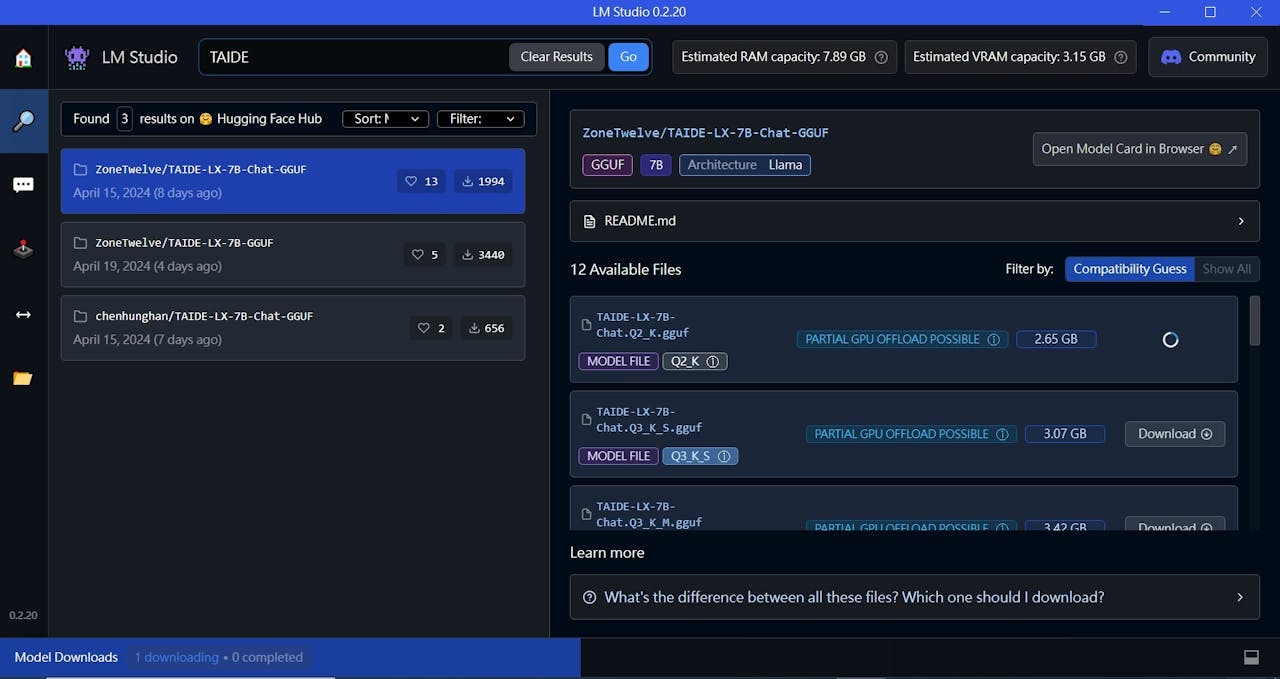The width and height of the screenshot is (1280, 679).
Task: Click info icon beside Q3_K_S GPU offload label
Action: [1003, 434]
